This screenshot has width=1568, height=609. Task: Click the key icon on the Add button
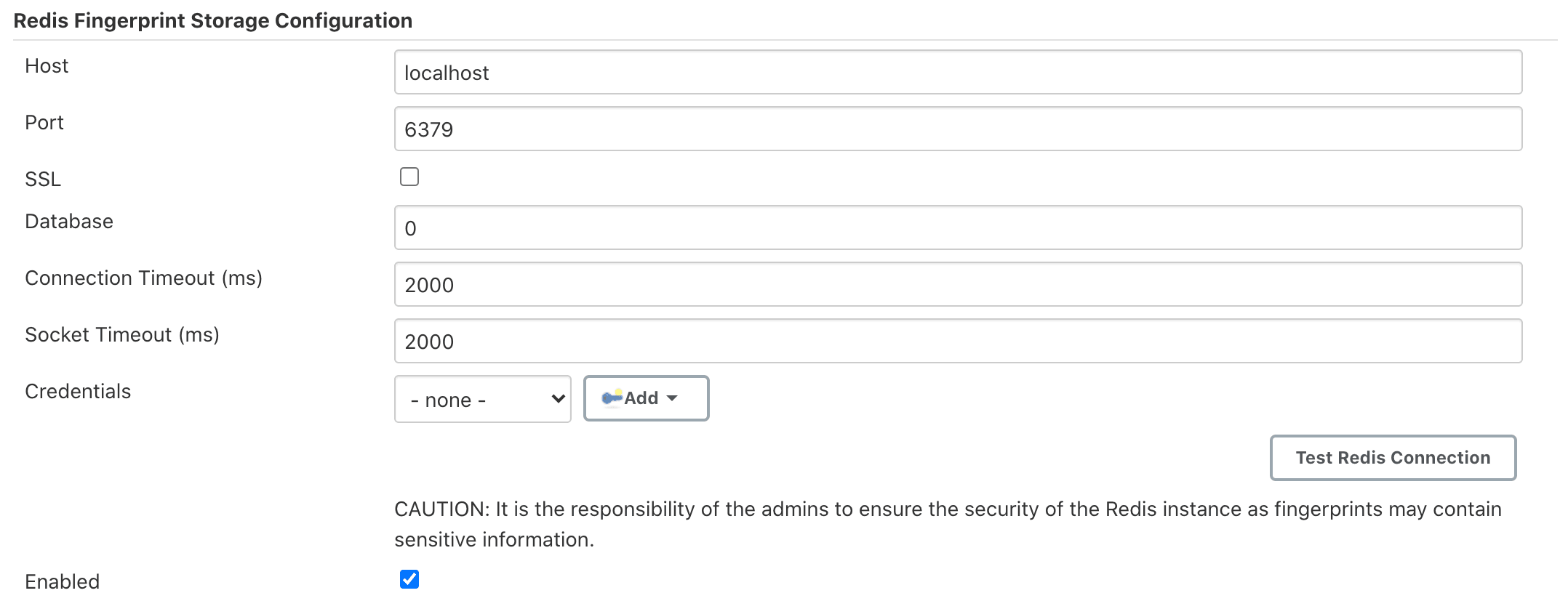coord(612,398)
